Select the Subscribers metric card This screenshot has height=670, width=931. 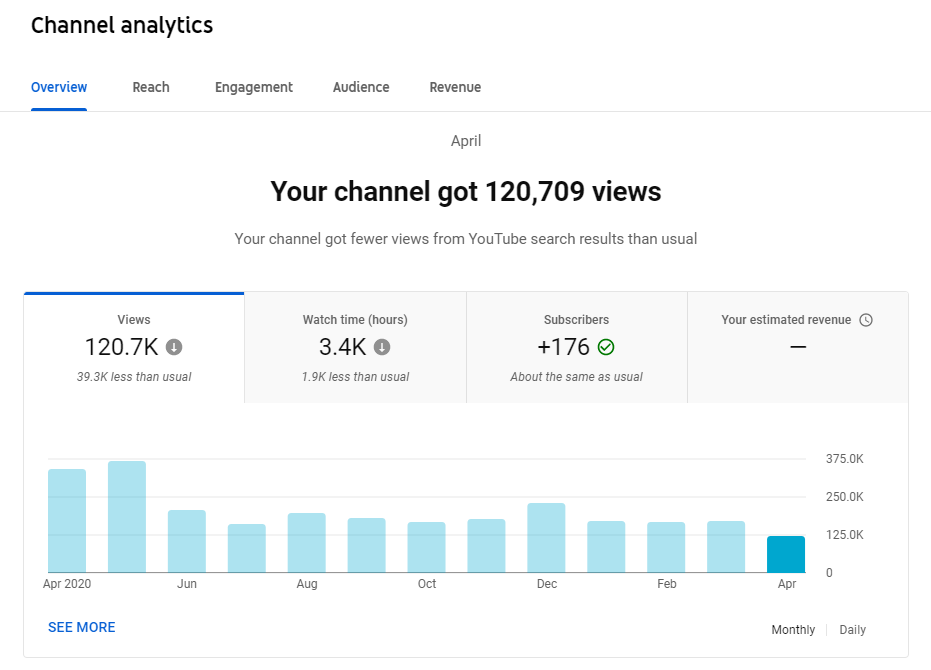pos(577,348)
